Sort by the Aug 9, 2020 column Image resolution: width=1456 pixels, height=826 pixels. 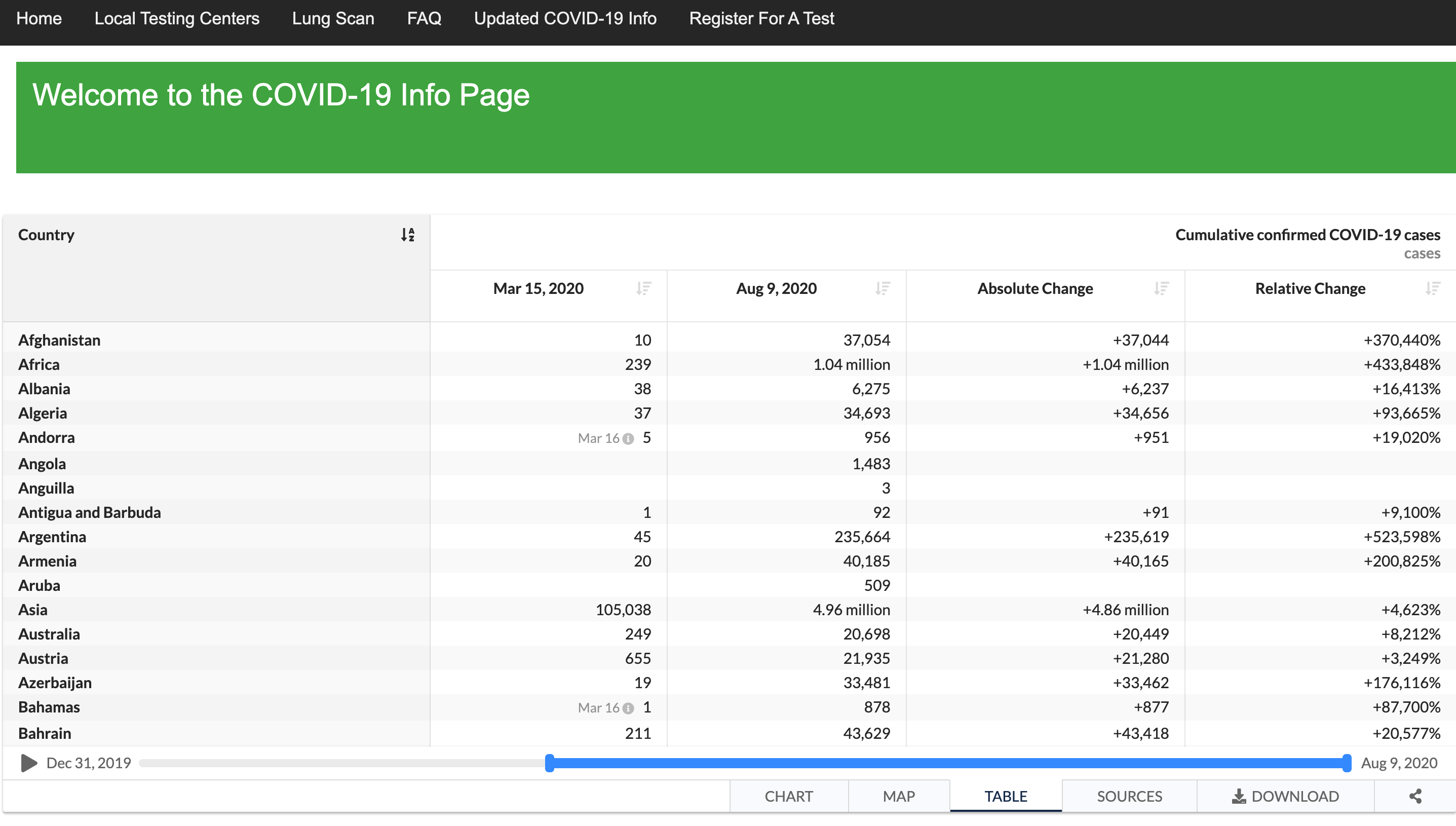(x=882, y=289)
